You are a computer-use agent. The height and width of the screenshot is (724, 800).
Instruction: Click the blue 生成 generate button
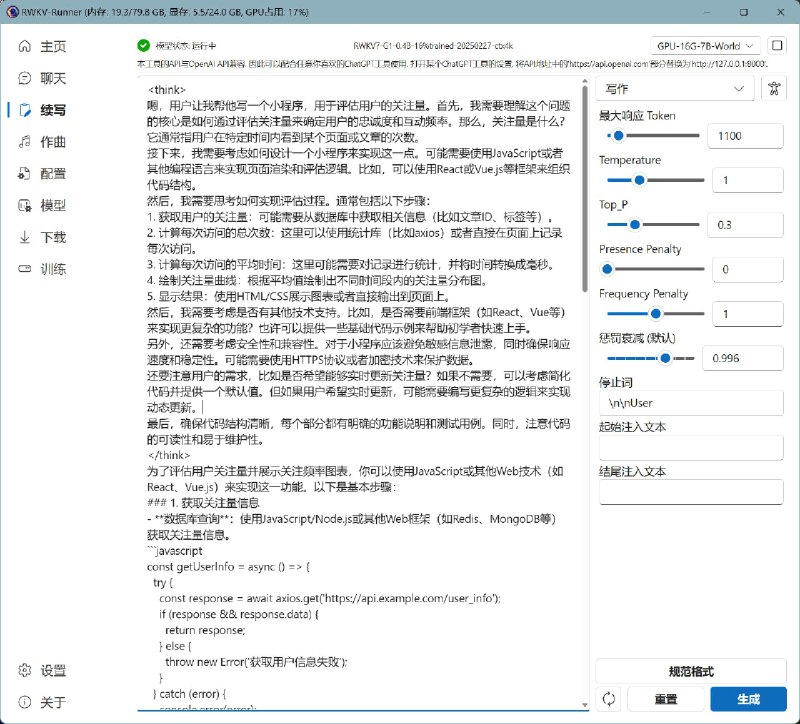748,698
